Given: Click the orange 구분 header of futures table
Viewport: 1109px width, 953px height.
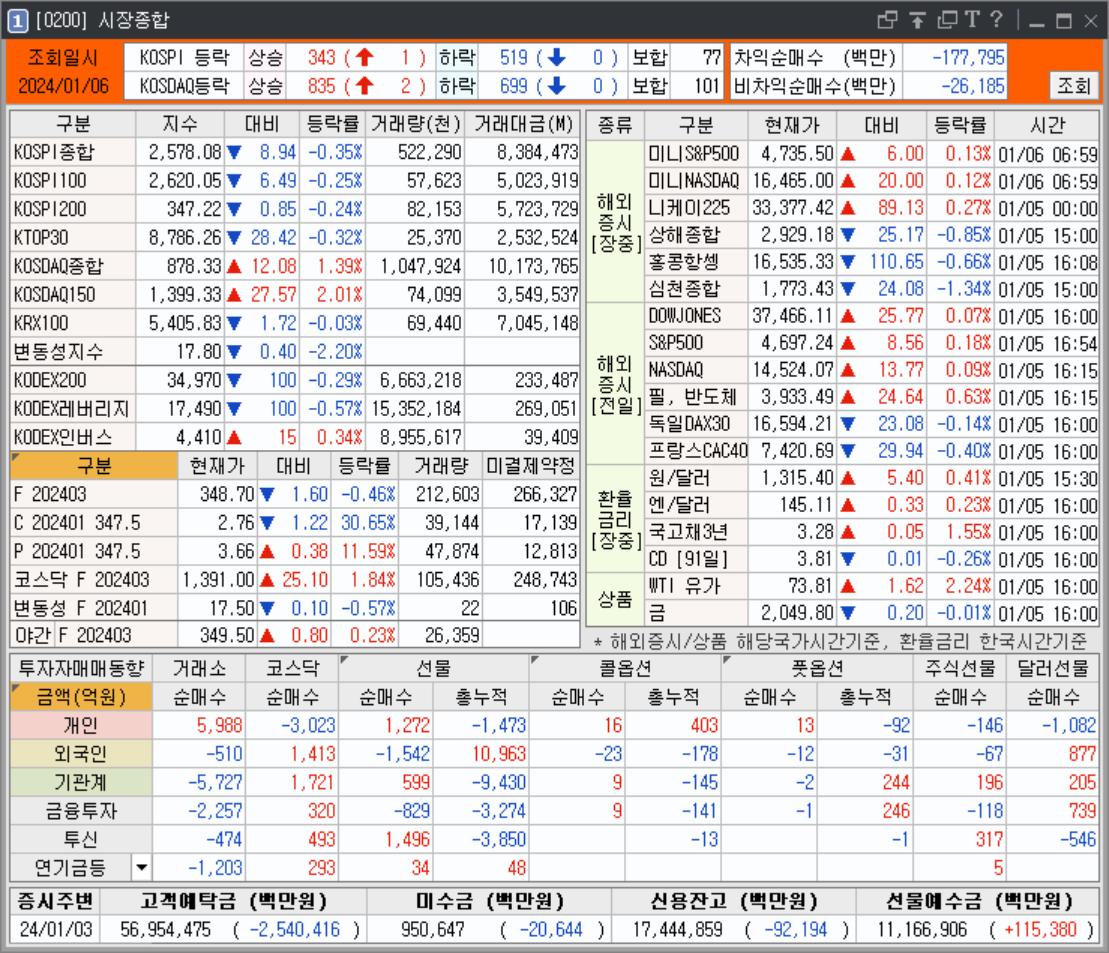Looking at the screenshot, I should point(94,466).
